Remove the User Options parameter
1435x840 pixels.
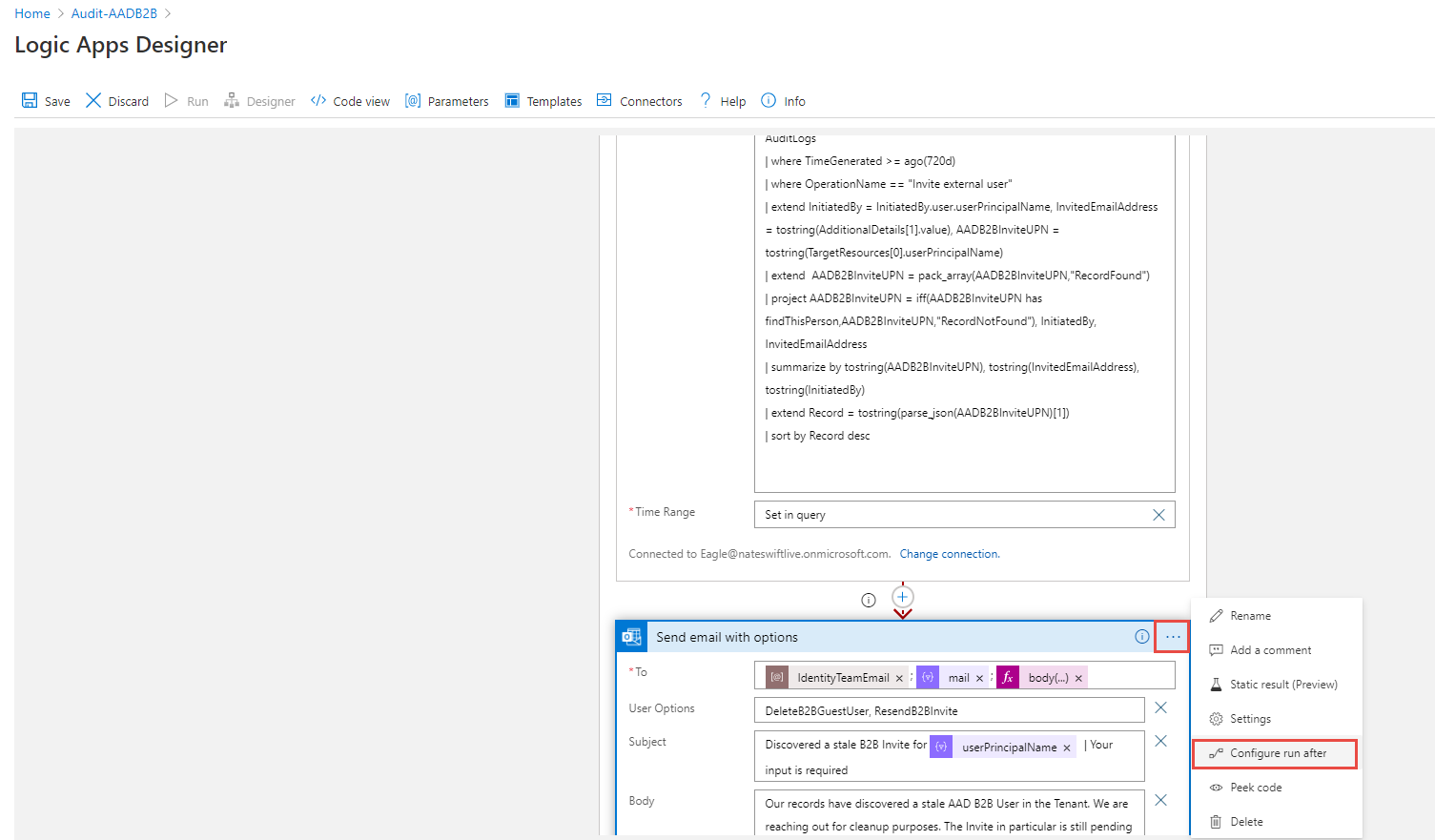(x=1160, y=707)
